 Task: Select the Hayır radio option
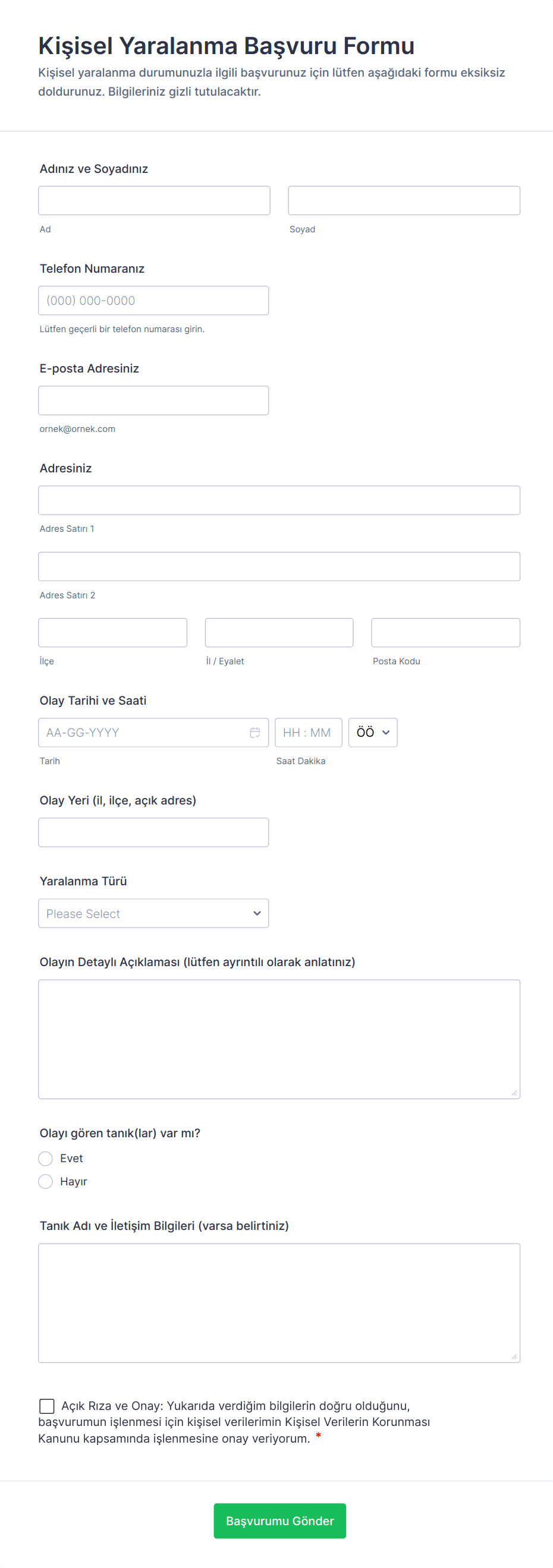[x=46, y=1181]
